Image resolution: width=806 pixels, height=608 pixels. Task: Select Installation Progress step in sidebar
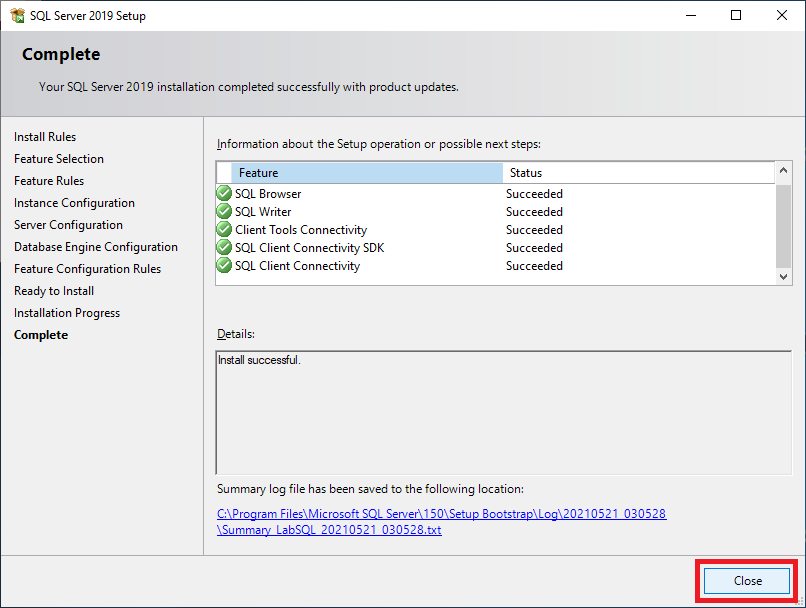click(x=67, y=313)
